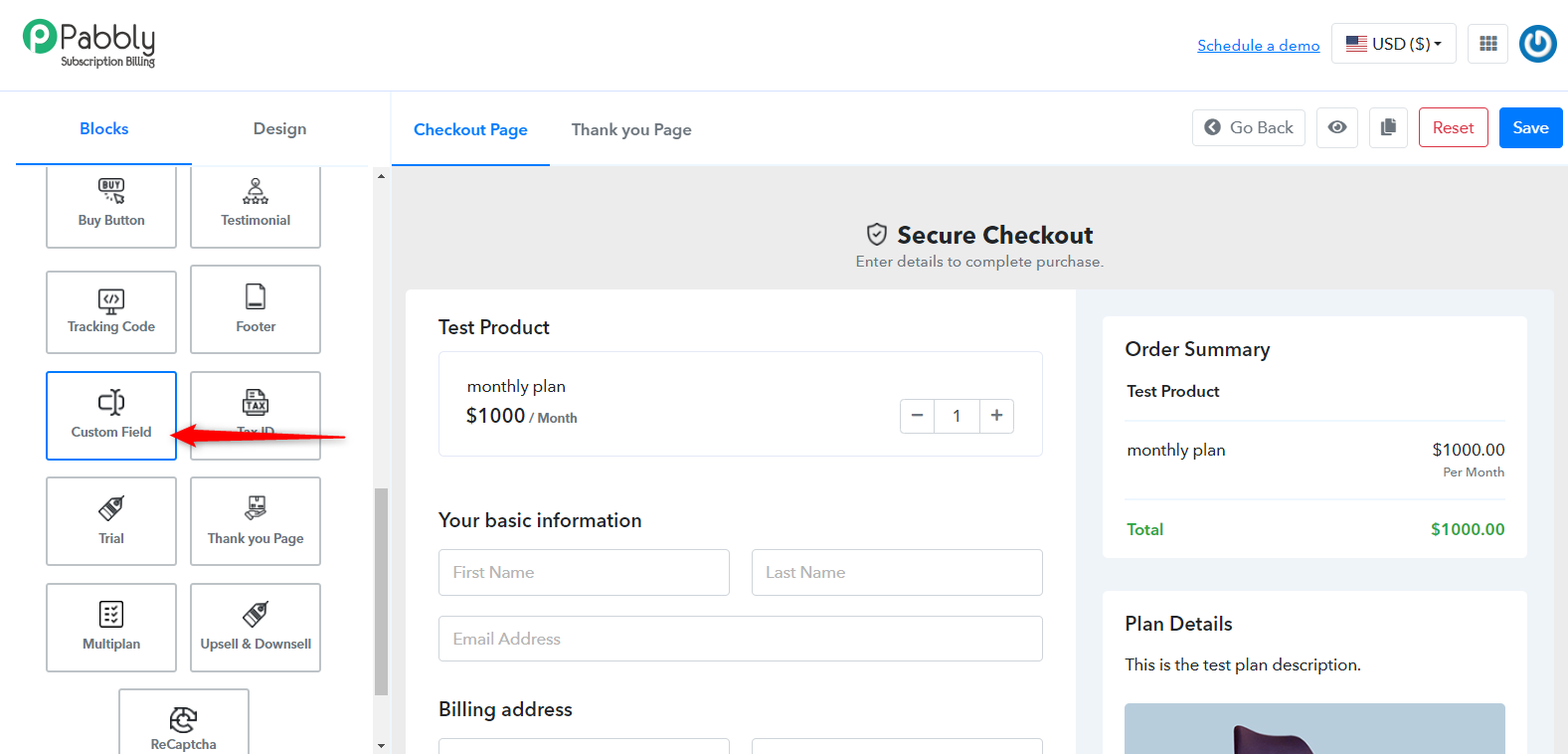Open the account power icon menu

click(1538, 44)
